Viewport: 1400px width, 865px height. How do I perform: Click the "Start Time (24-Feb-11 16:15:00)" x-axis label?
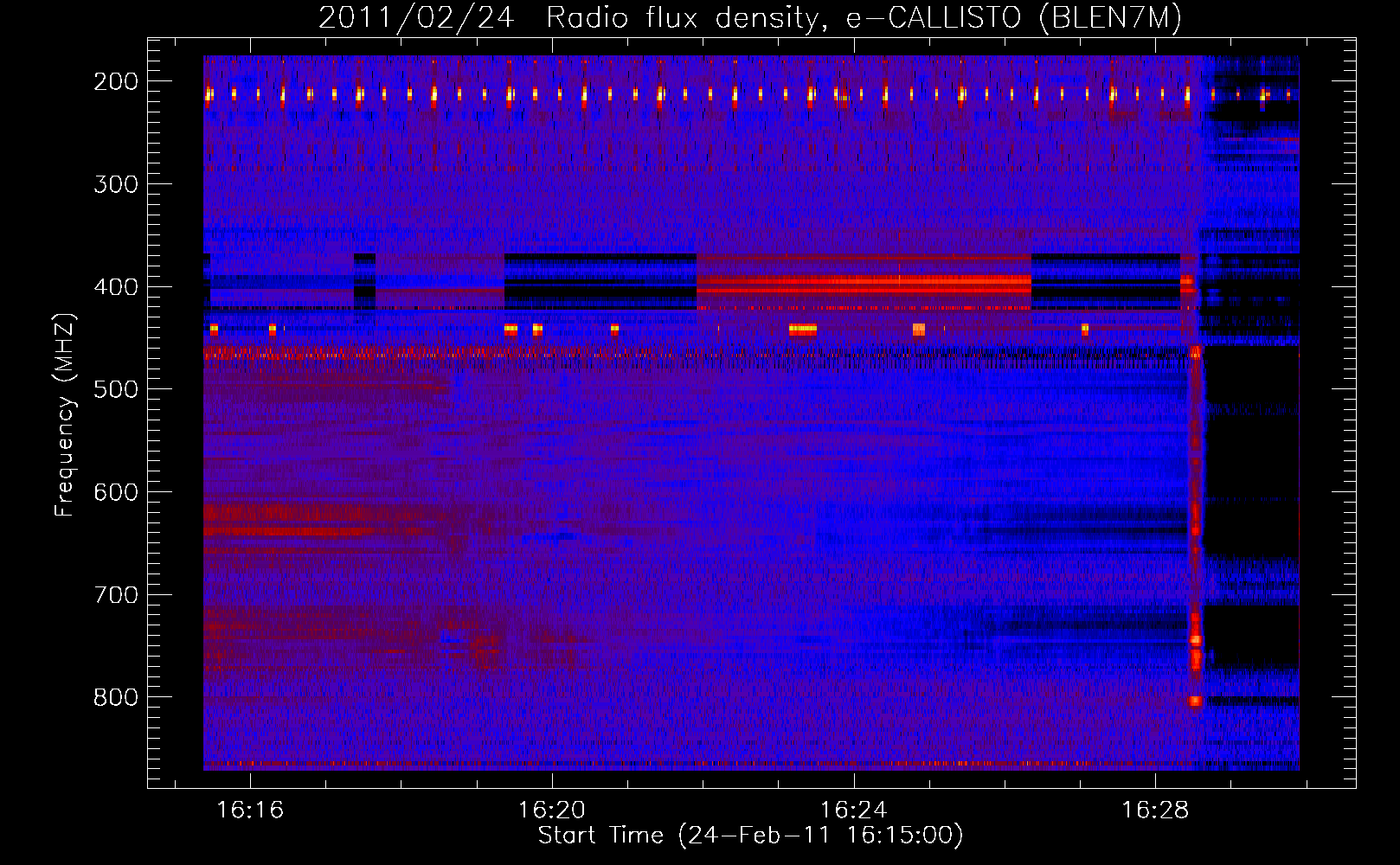click(750, 836)
